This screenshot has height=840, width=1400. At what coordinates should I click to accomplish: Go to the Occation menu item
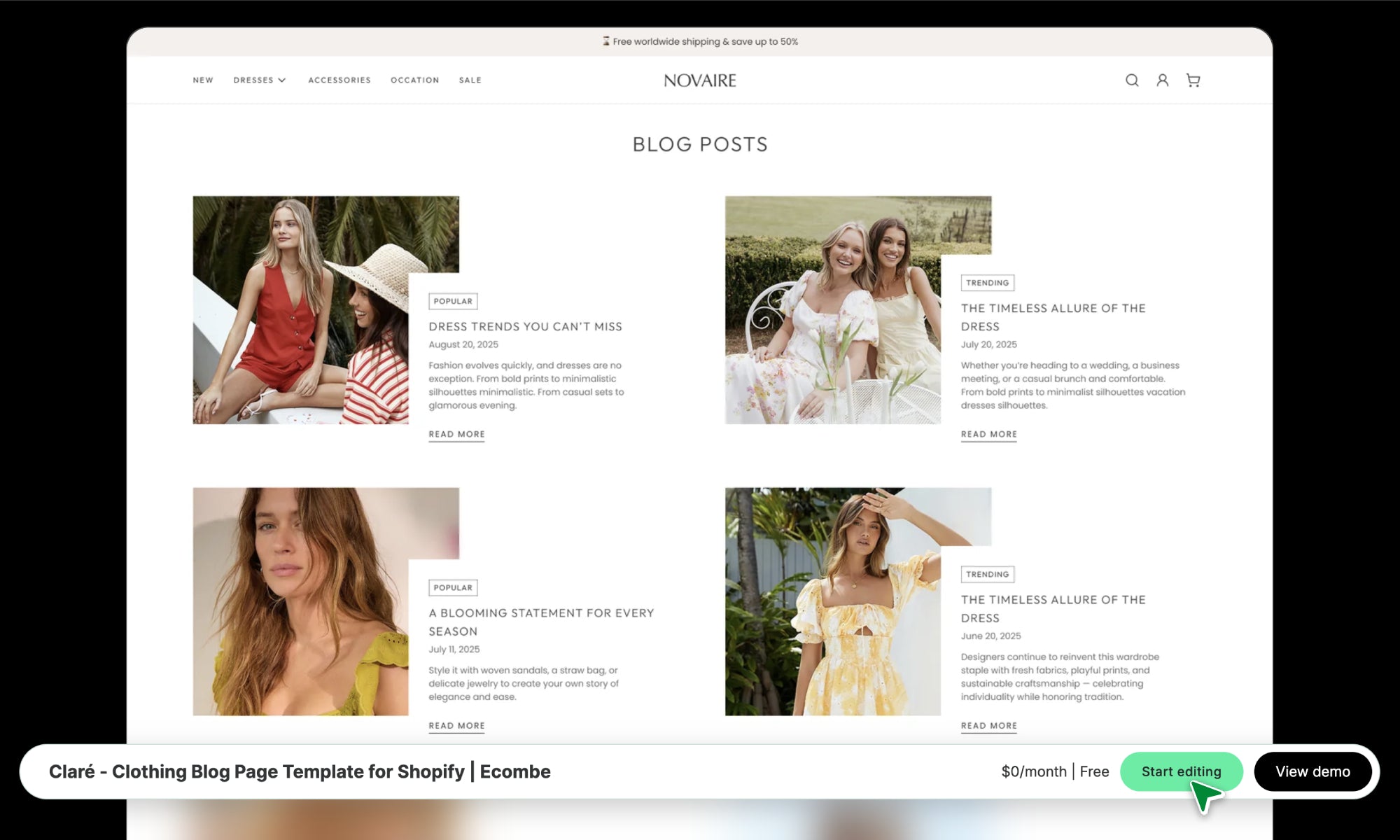tap(414, 80)
